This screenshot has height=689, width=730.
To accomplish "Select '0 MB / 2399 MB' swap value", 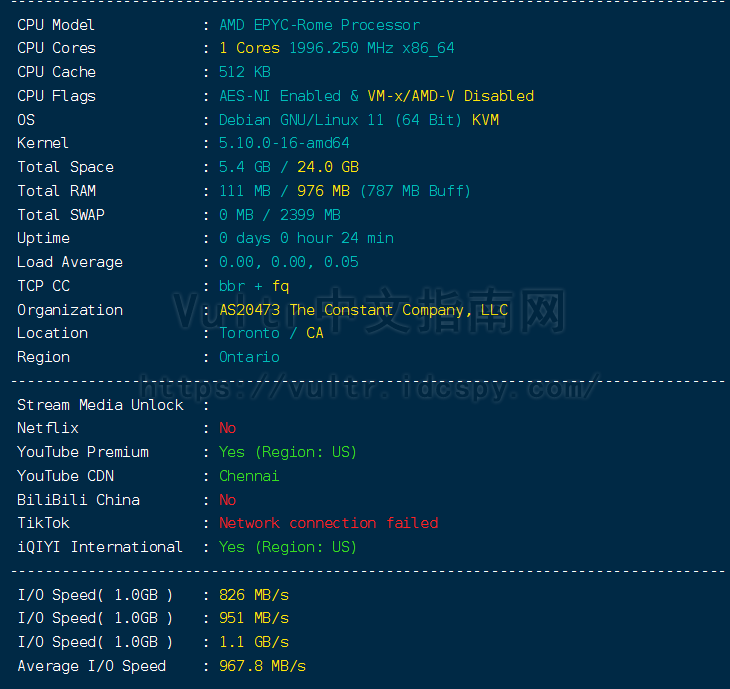I will [x=280, y=215].
